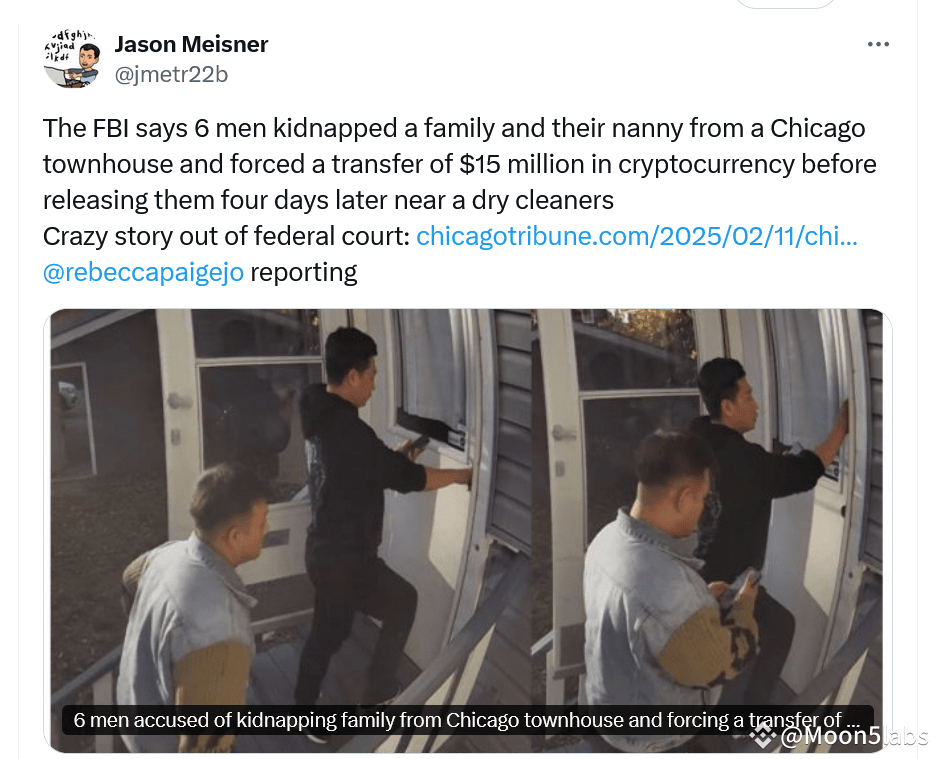Screen dimensions: 936x759
Task: Click the door handle in right photo
Action: (x=564, y=432)
